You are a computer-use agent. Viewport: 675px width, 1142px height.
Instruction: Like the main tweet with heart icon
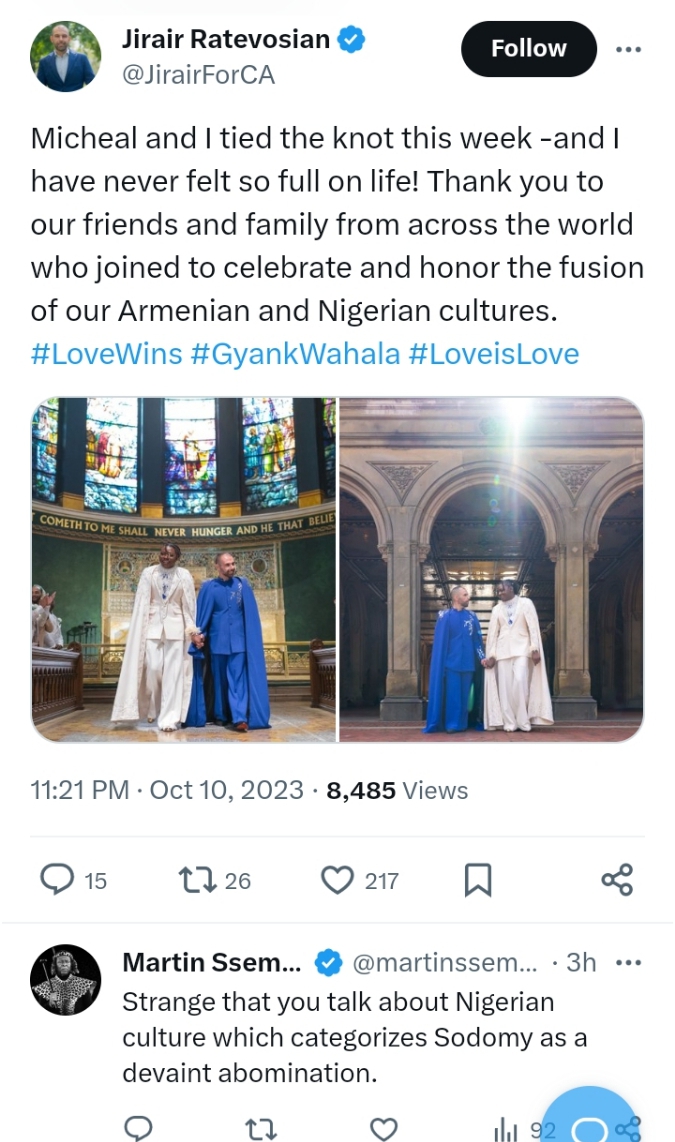(x=338, y=880)
